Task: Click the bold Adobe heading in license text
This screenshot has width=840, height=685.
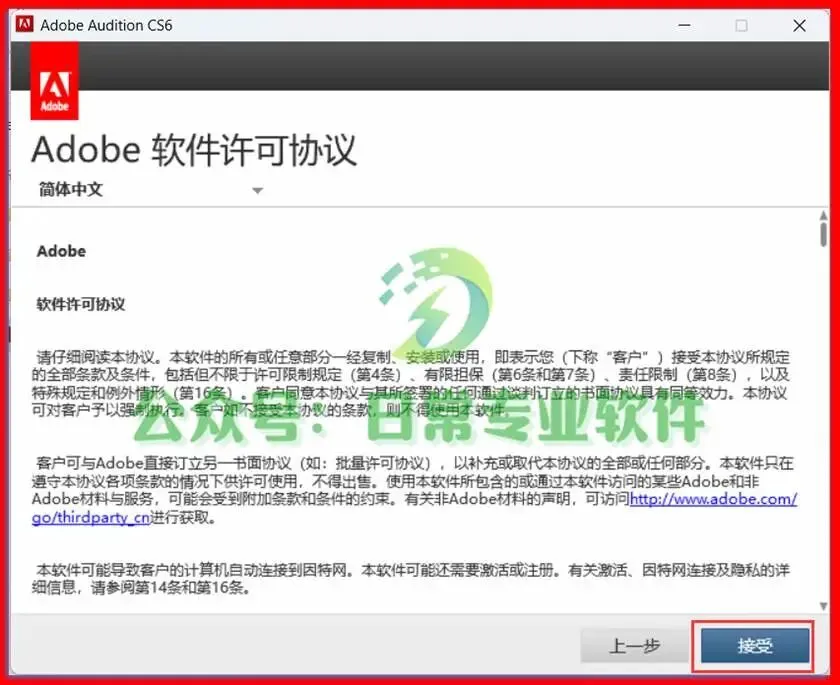Action: (61, 251)
